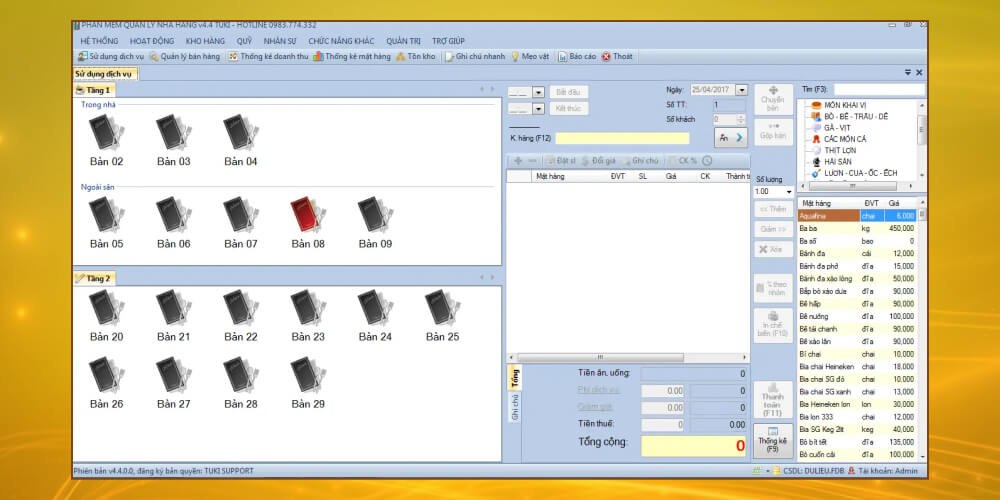Click the Gộp bàn merge tables button
The image size is (1000, 500).
click(772, 131)
